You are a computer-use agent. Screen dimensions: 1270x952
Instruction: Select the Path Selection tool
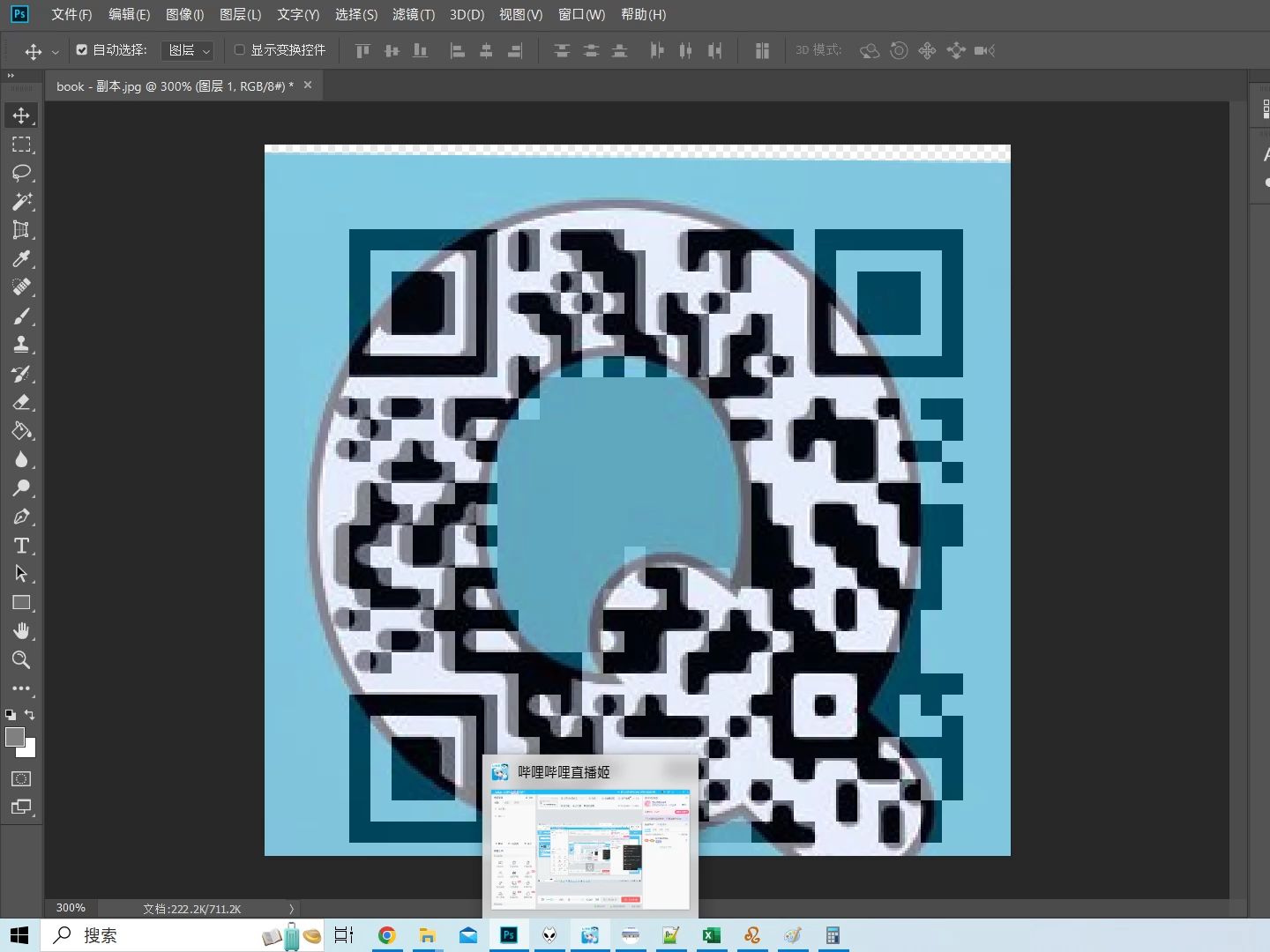(21, 574)
